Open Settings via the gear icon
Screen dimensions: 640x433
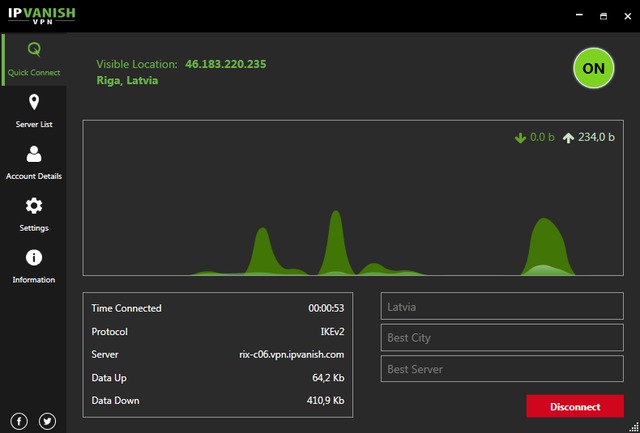click(34, 206)
